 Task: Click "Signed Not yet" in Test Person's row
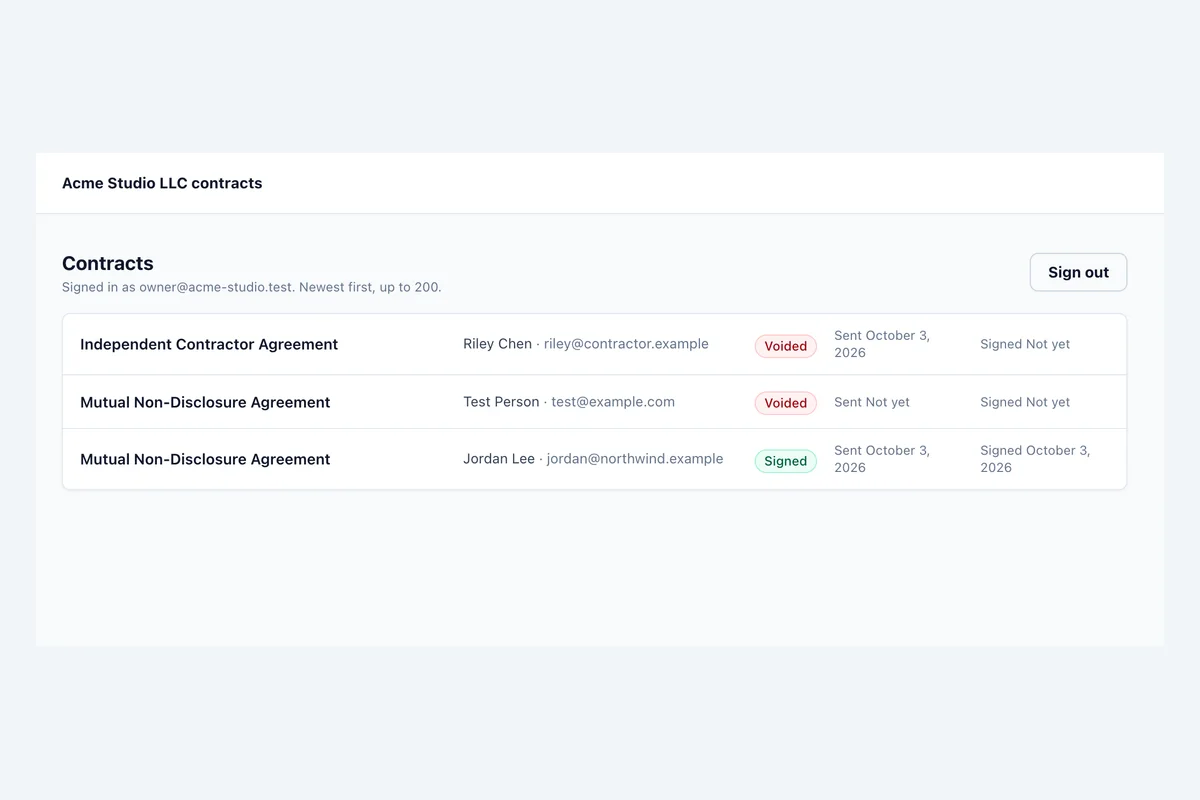[x=1025, y=402]
